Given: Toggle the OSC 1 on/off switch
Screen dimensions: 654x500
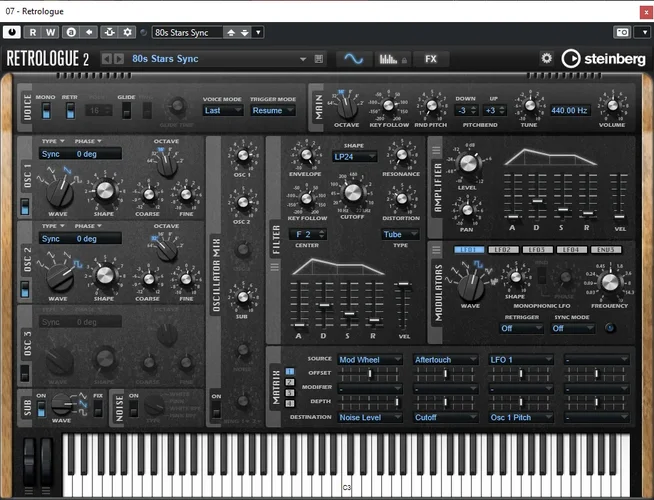Looking at the screenshot, I should coord(25,207).
